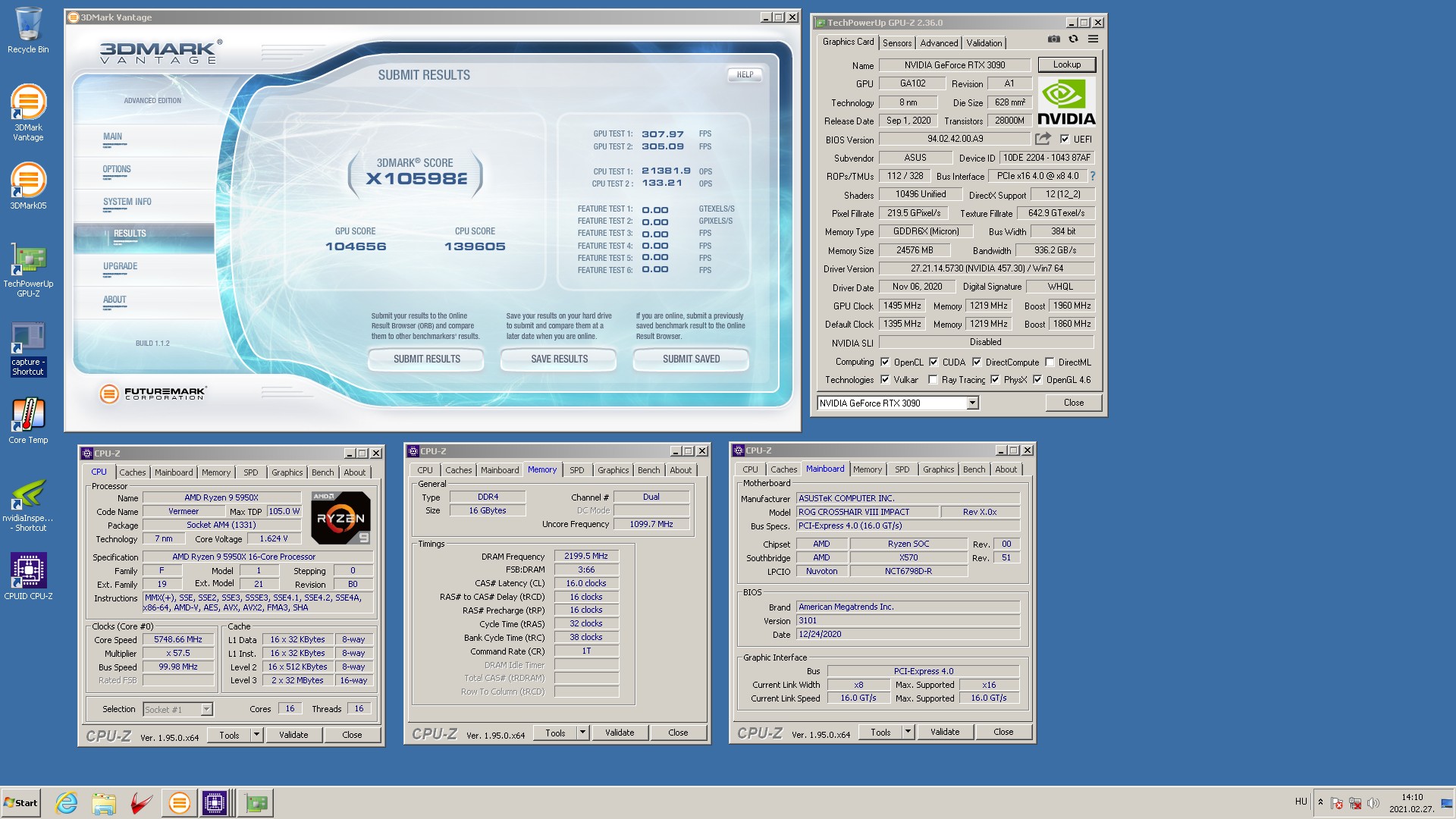Open Options in 3DMark Vantage sidebar
1456x819 pixels.
tap(117, 169)
